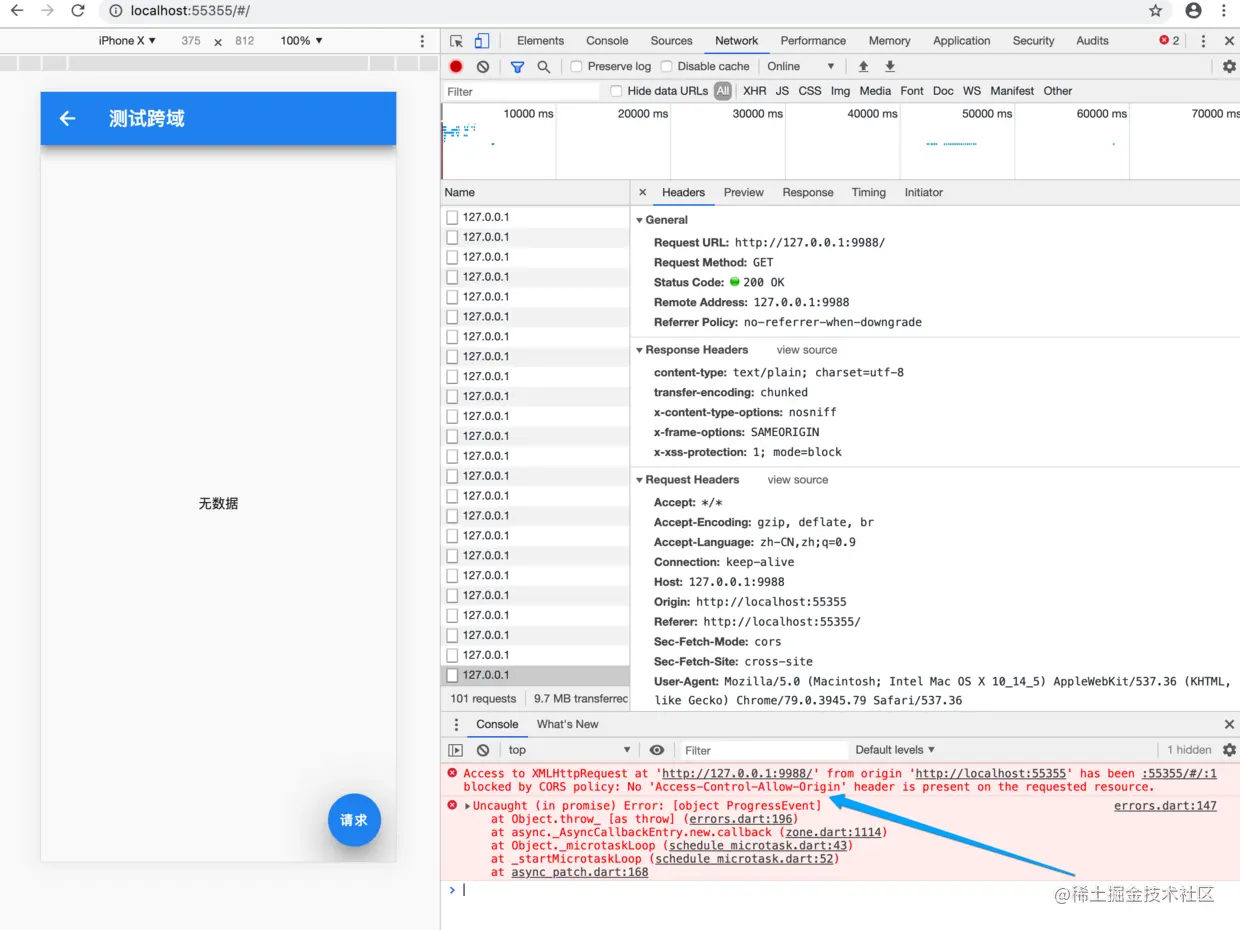Open the 100% zoom dropdown
This screenshot has height=930, width=1240.
click(302, 41)
